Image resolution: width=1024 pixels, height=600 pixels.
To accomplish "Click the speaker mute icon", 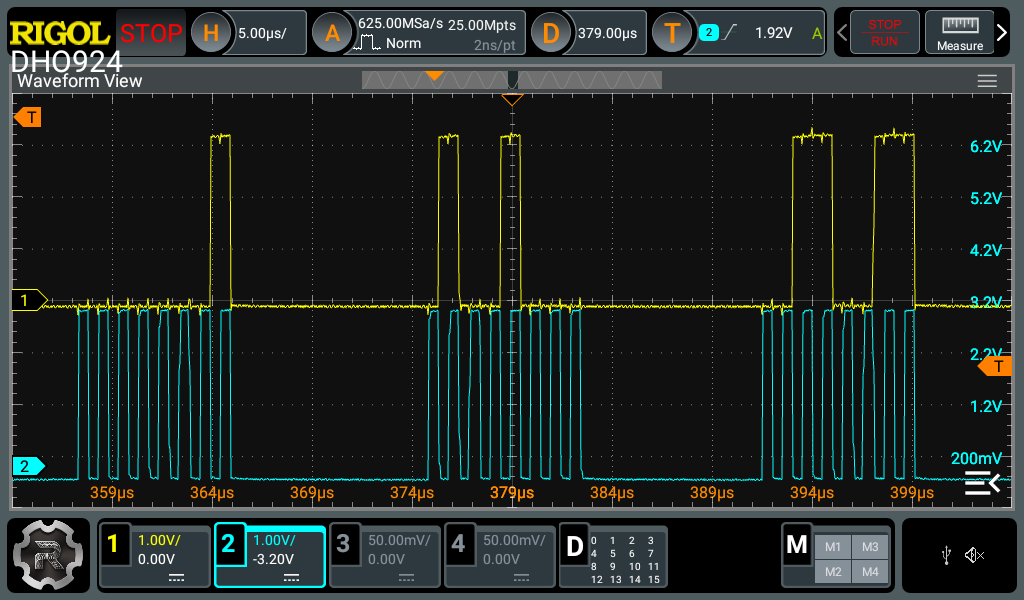I will 975,555.
